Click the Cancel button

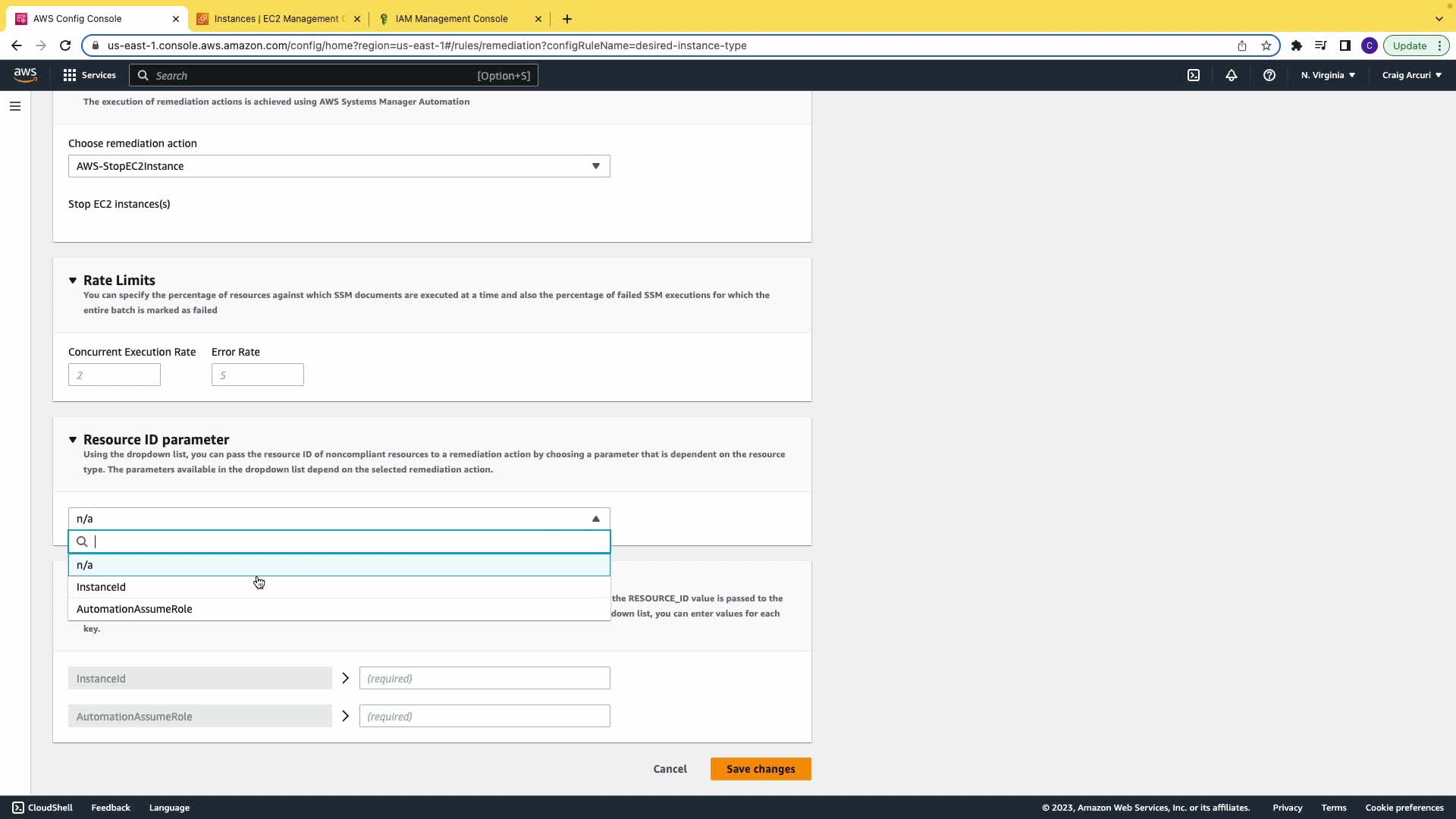click(x=670, y=769)
